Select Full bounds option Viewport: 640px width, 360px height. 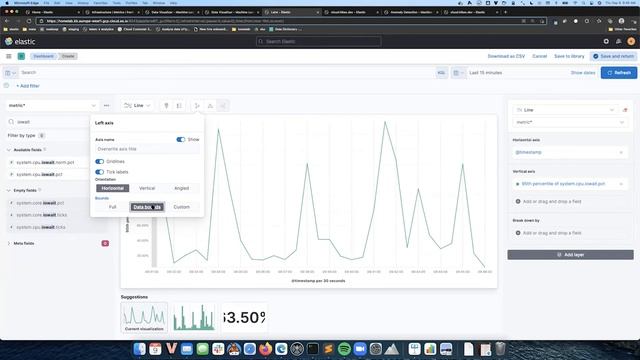pos(113,207)
